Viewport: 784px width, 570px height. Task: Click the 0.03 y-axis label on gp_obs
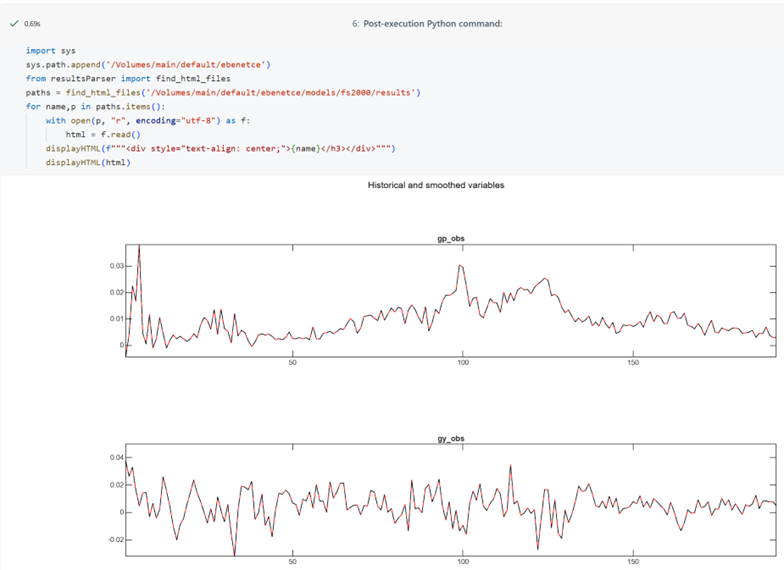pyautogui.click(x=116, y=266)
